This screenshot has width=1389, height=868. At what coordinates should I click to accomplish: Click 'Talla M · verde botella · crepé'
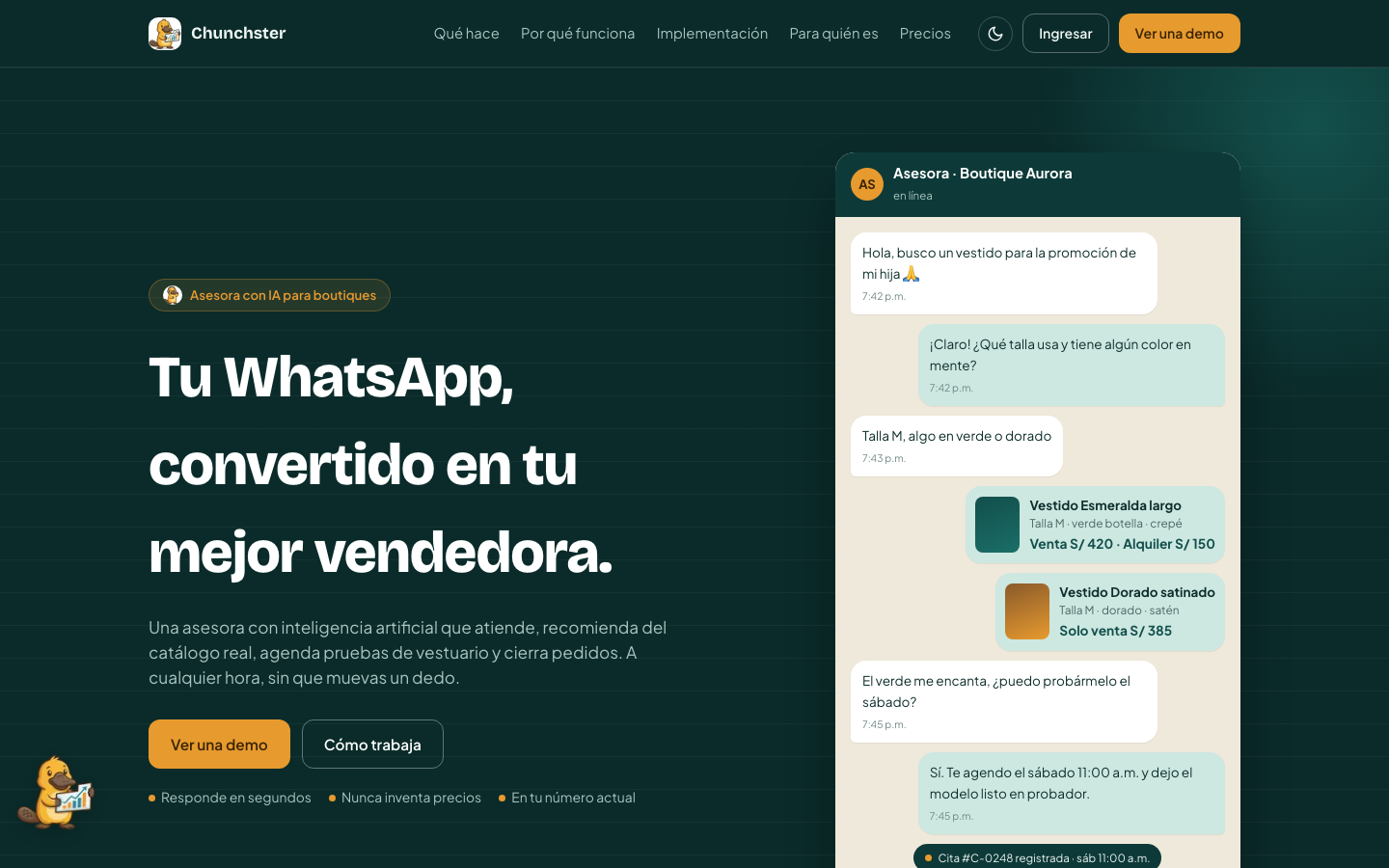(x=1105, y=524)
